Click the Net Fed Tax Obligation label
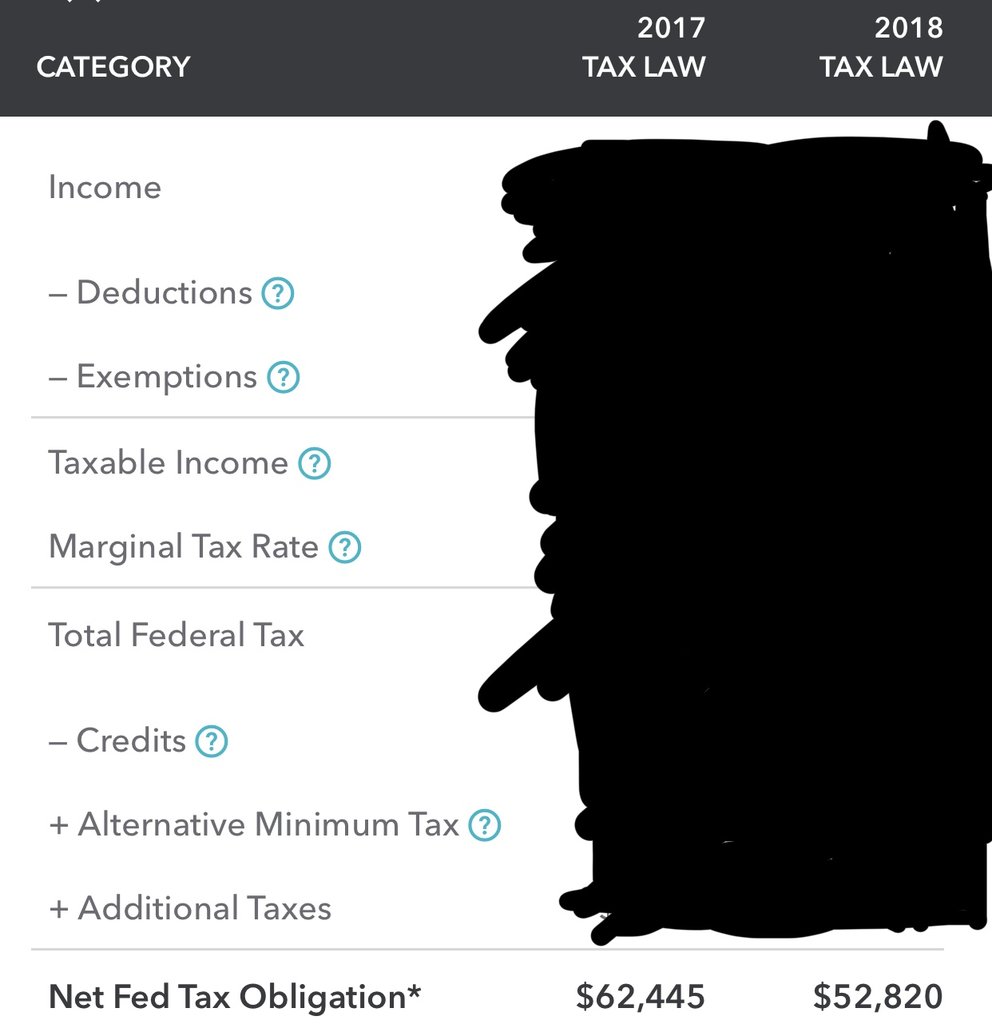The height and width of the screenshot is (1024, 992). [x=235, y=997]
